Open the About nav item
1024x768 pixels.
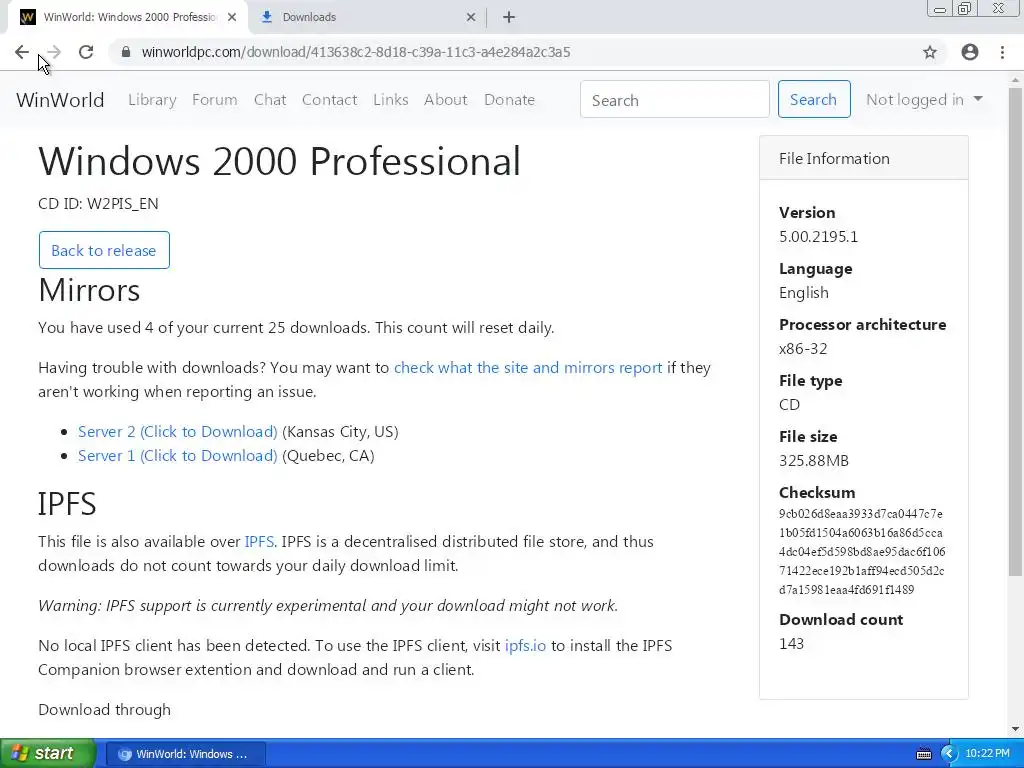445,100
